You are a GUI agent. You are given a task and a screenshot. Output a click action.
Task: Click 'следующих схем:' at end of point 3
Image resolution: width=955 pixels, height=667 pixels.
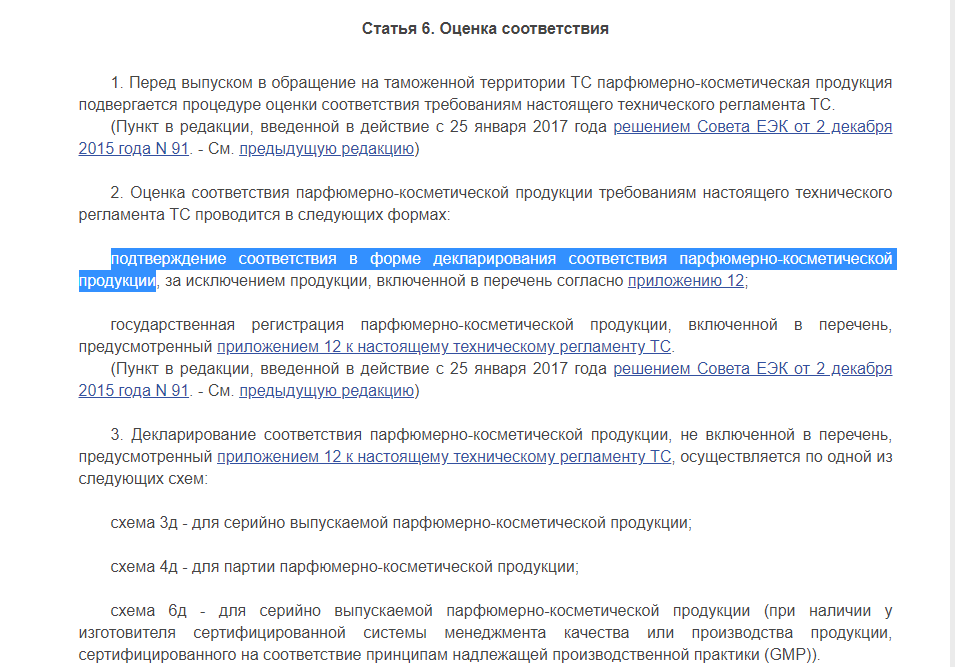(x=142, y=479)
